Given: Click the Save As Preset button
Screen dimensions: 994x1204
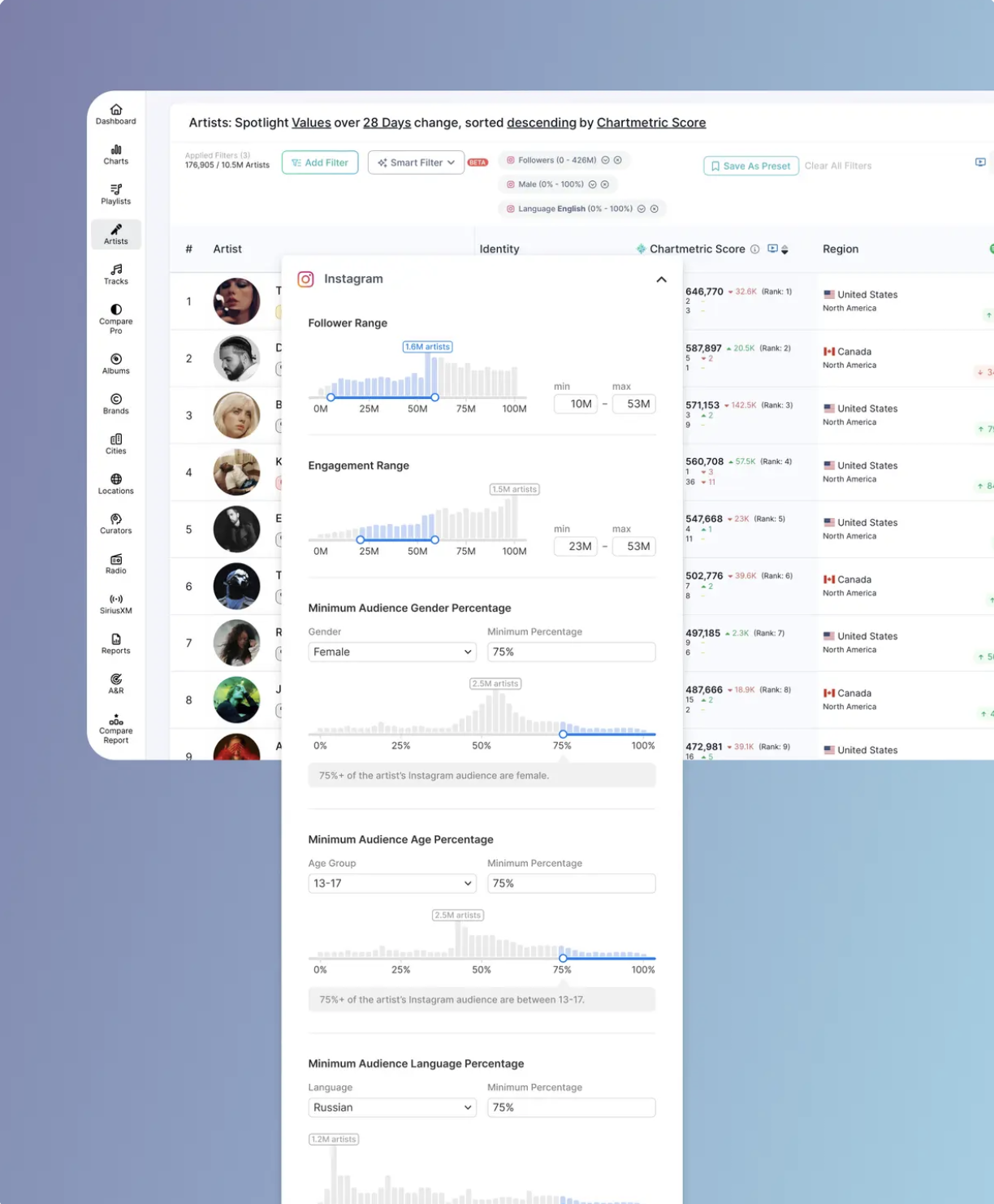Looking at the screenshot, I should pos(750,166).
